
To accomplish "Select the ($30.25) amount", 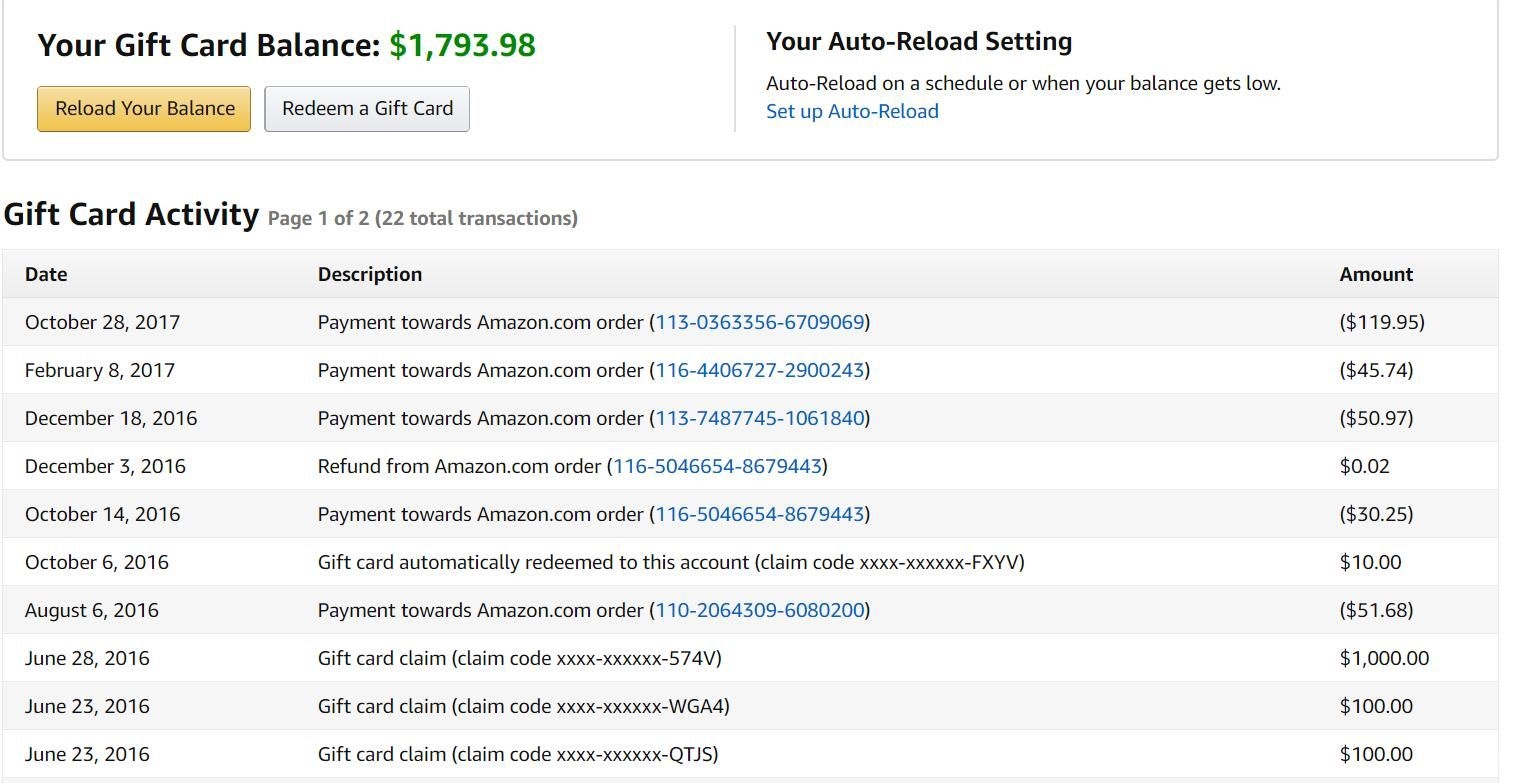I will (1376, 514).
